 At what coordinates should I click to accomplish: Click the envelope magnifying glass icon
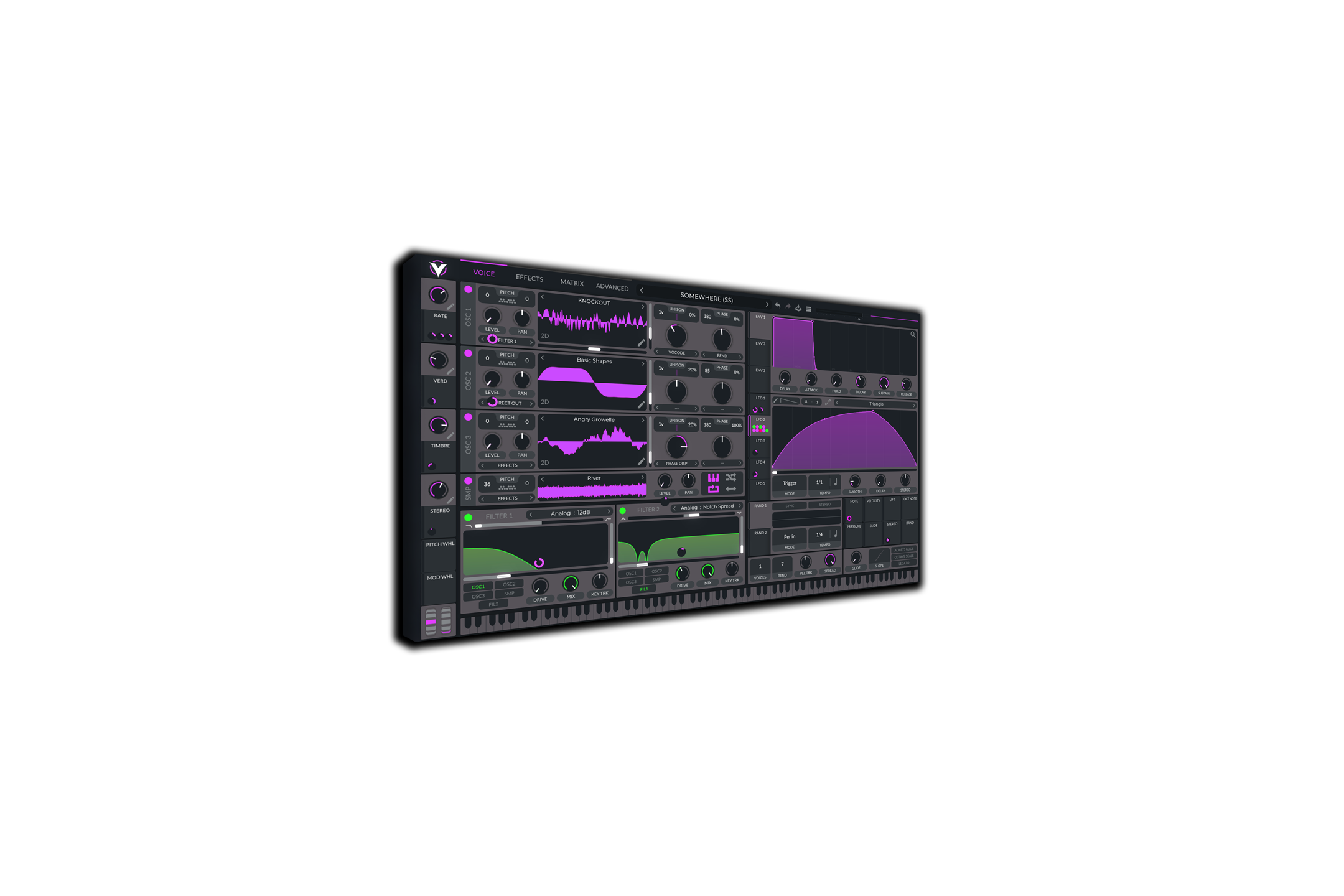pos(913,335)
